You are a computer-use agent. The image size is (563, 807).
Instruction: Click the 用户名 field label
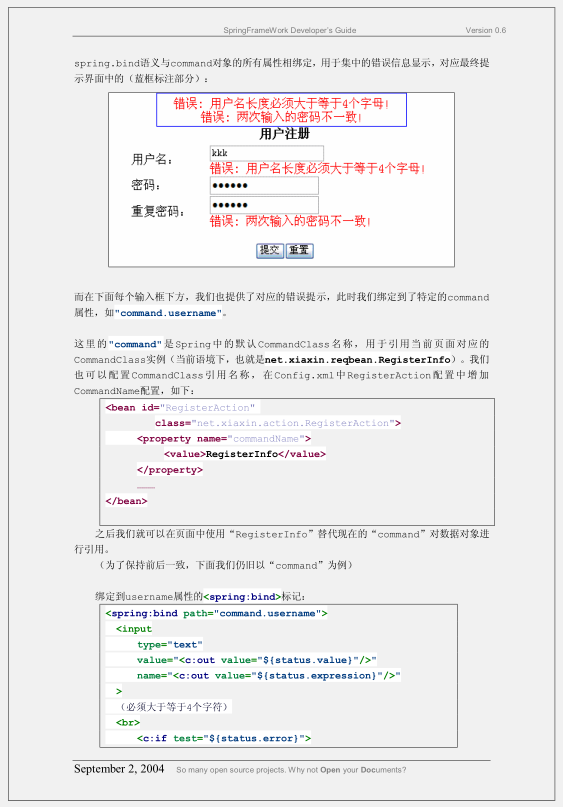tap(152, 160)
